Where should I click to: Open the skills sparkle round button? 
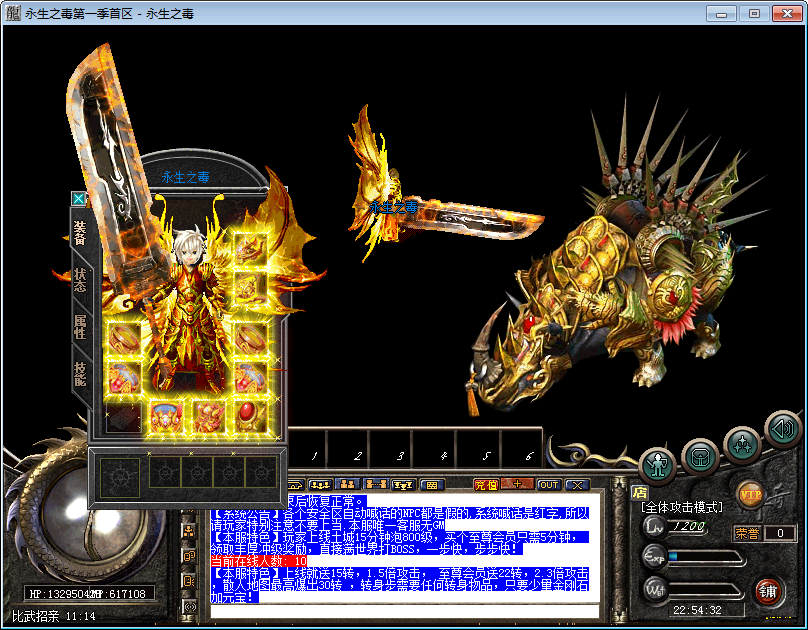pos(742,445)
